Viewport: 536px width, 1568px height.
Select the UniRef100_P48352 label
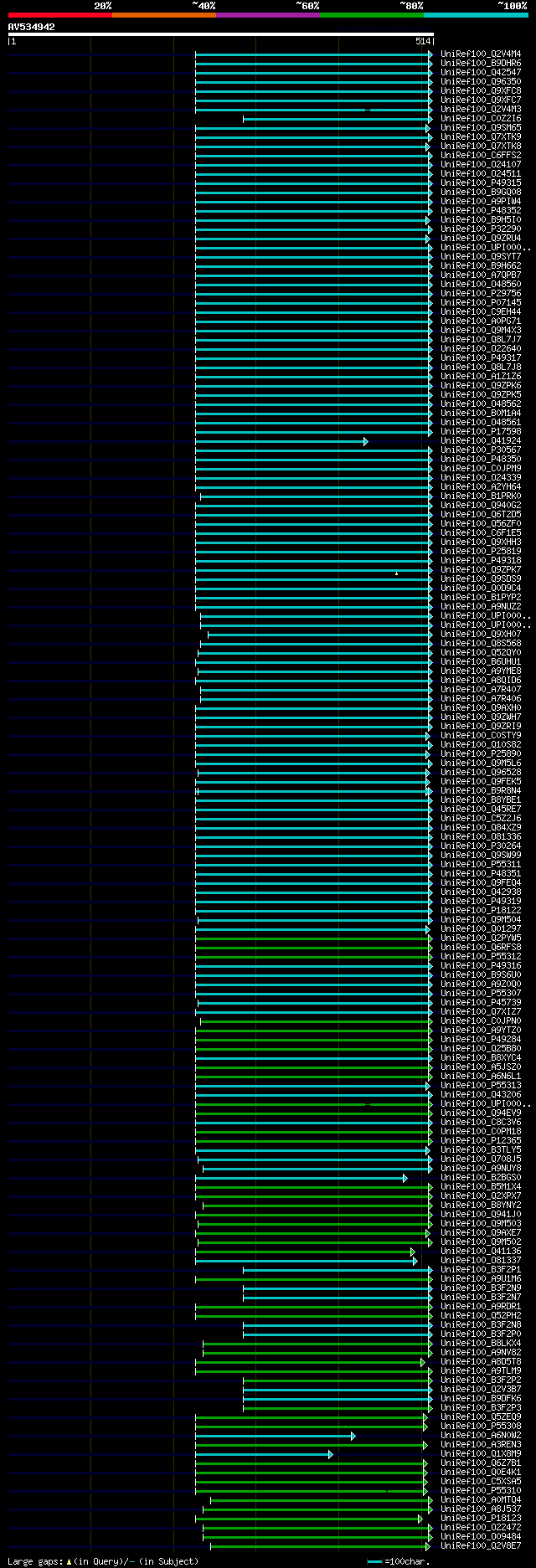click(481, 211)
